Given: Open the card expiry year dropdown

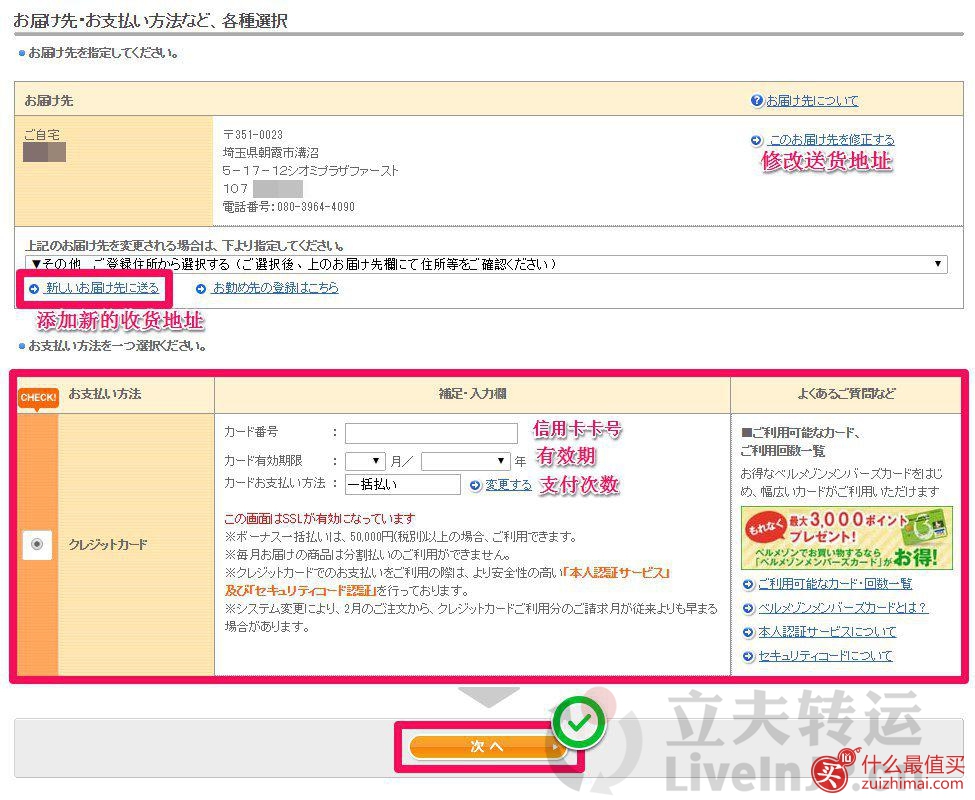Looking at the screenshot, I should pyautogui.click(x=466, y=461).
